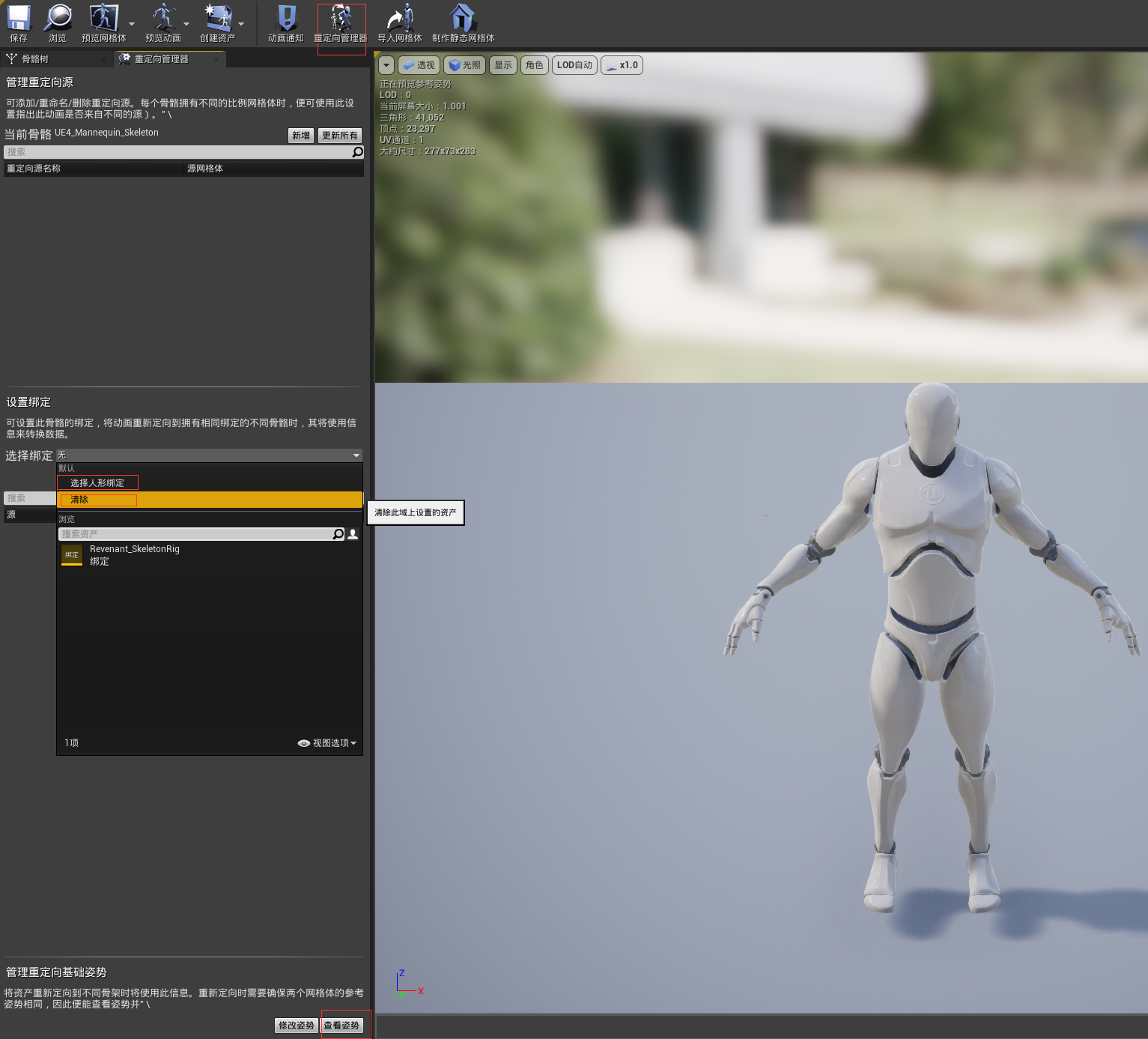
Task: Open the LOD自动 dropdown
Action: point(574,65)
